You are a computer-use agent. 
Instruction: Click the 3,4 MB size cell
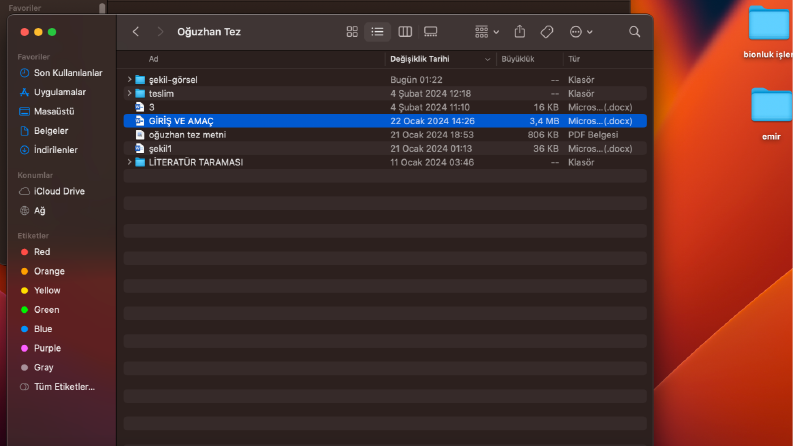[x=544, y=121]
